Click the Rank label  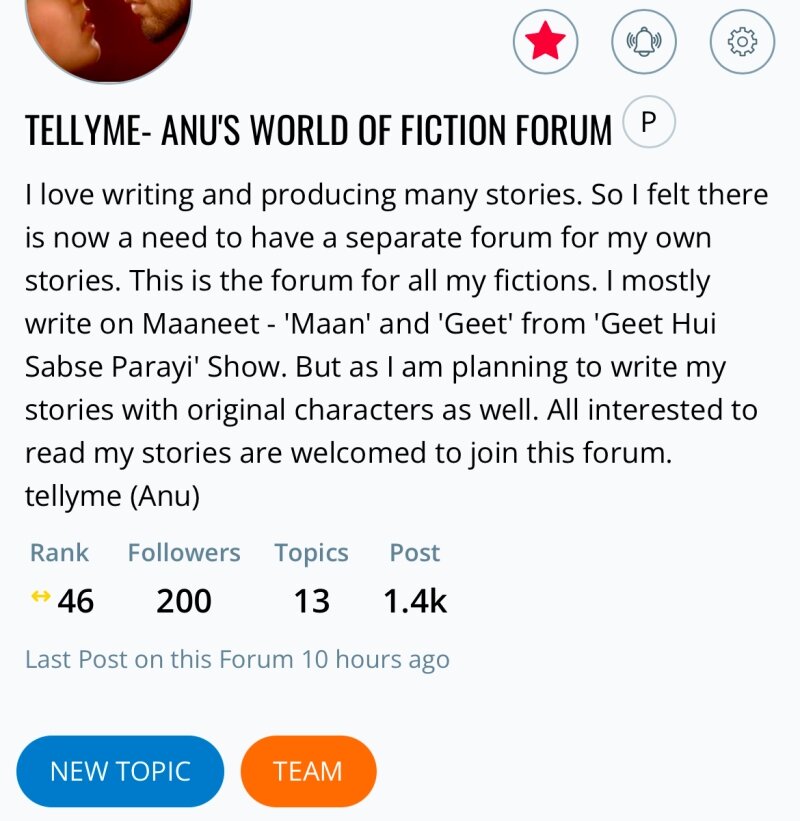point(59,553)
